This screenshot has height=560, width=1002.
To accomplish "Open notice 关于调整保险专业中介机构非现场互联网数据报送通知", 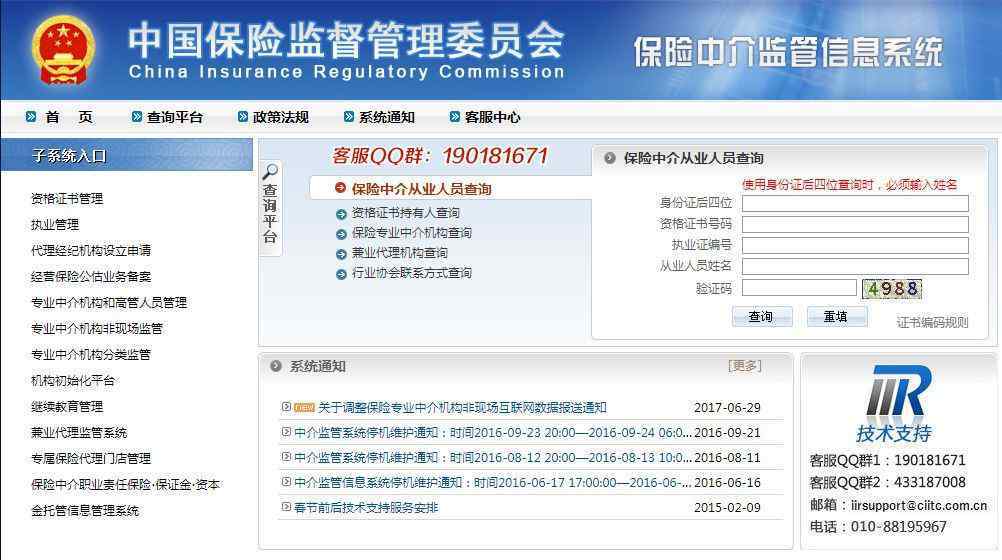I will tap(462, 407).
